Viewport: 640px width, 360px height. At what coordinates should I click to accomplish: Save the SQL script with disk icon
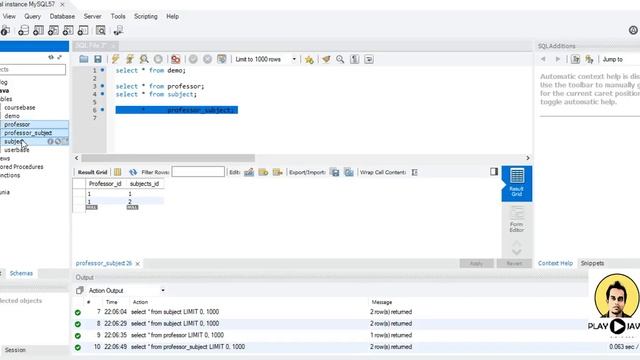[98, 59]
